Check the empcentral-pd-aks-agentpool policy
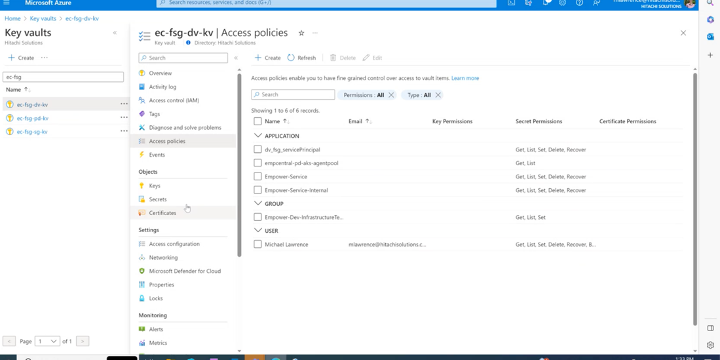 [x=258, y=163]
